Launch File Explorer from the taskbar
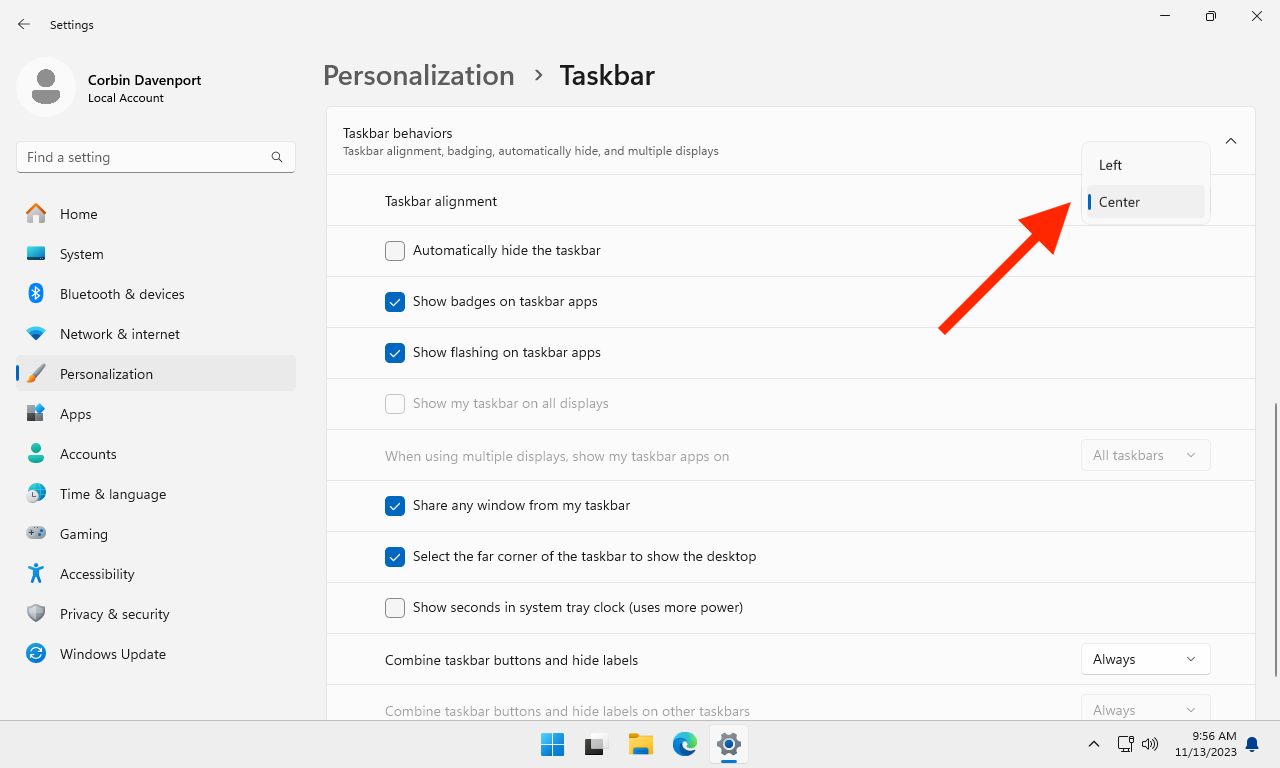Screen dimensions: 1280x768 [x=640, y=744]
